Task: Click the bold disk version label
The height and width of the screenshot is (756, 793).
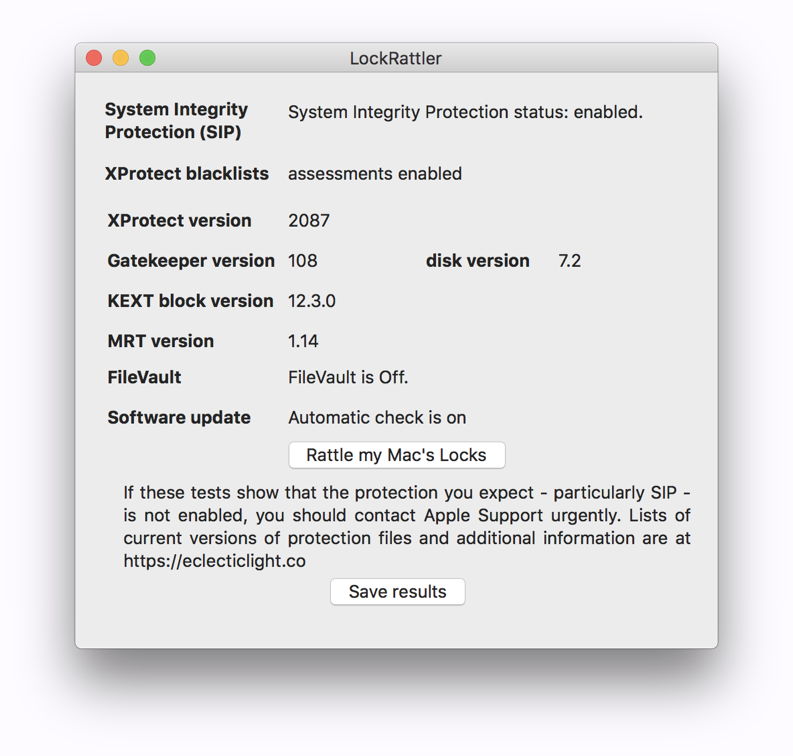Action: click(x=477, y=261)
